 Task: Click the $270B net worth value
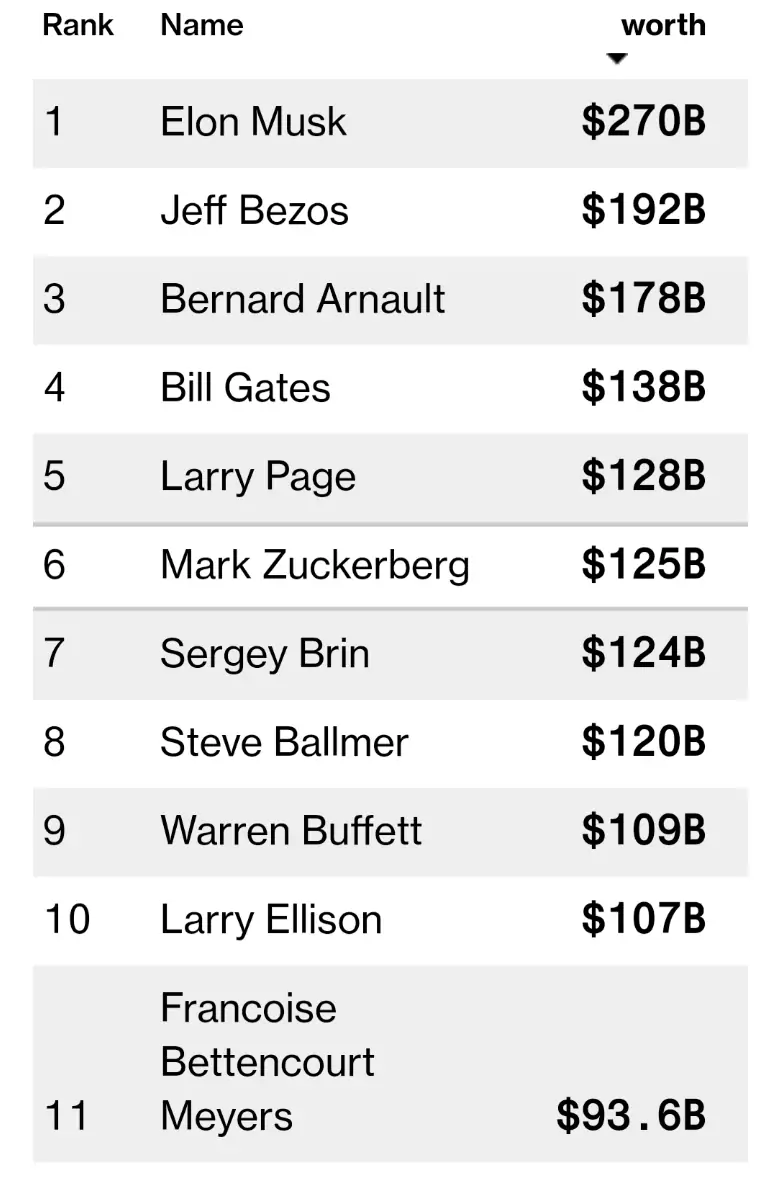coord(643,123)
